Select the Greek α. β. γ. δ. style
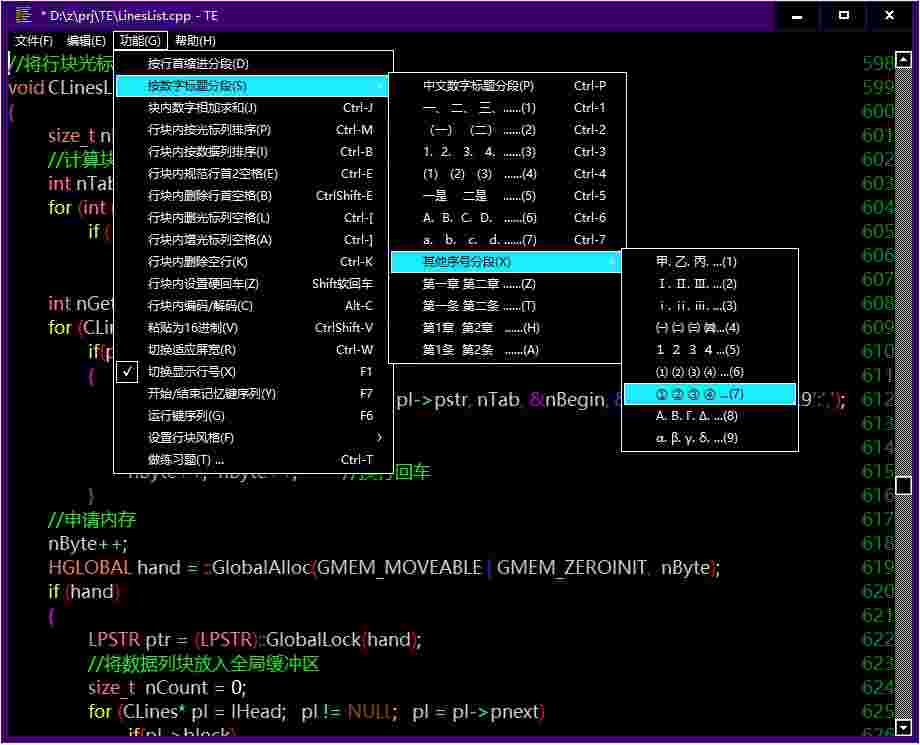 coord(700,437)
